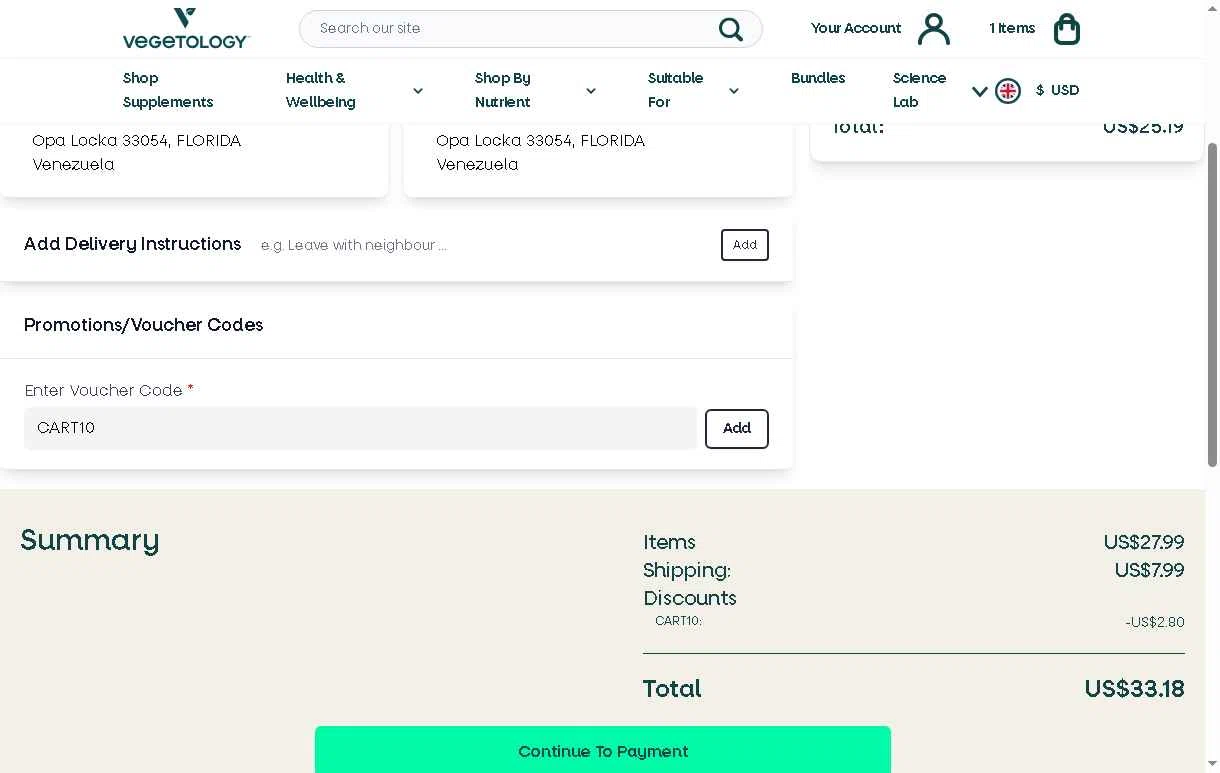Open Health & Wellbeing menu
This screenshot has height=773, width=1220.
[x=321, y=90]
